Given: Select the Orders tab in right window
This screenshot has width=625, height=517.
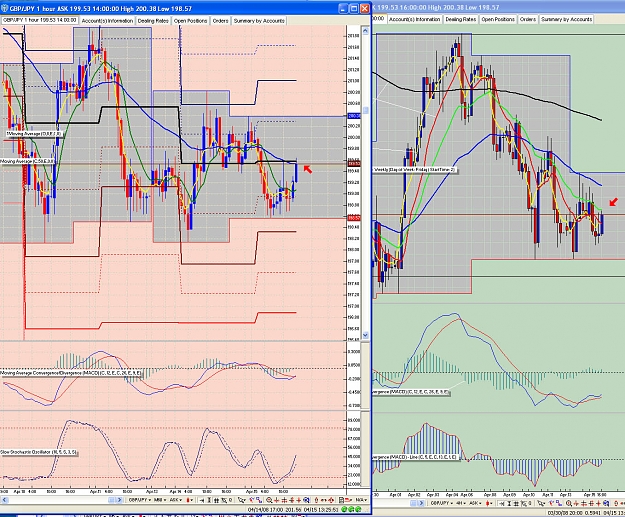Looking at the screenshot, I should coord(527,19).
